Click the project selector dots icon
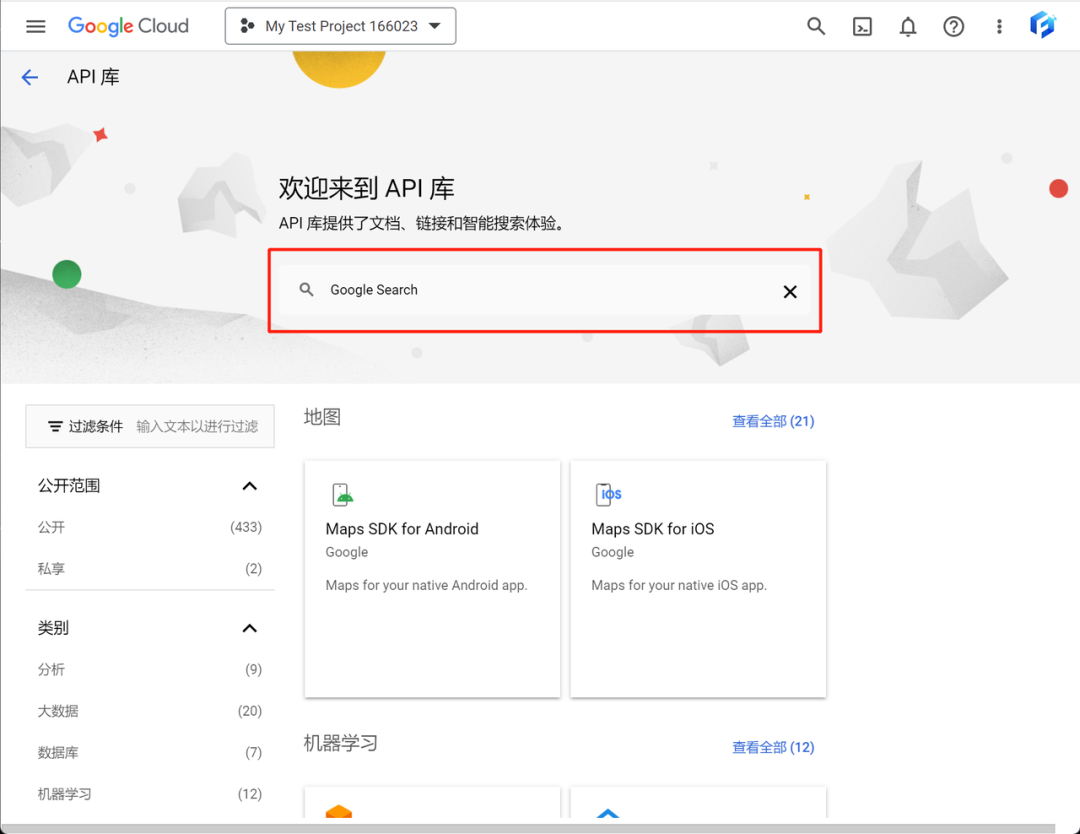 [x=247, y=26]
